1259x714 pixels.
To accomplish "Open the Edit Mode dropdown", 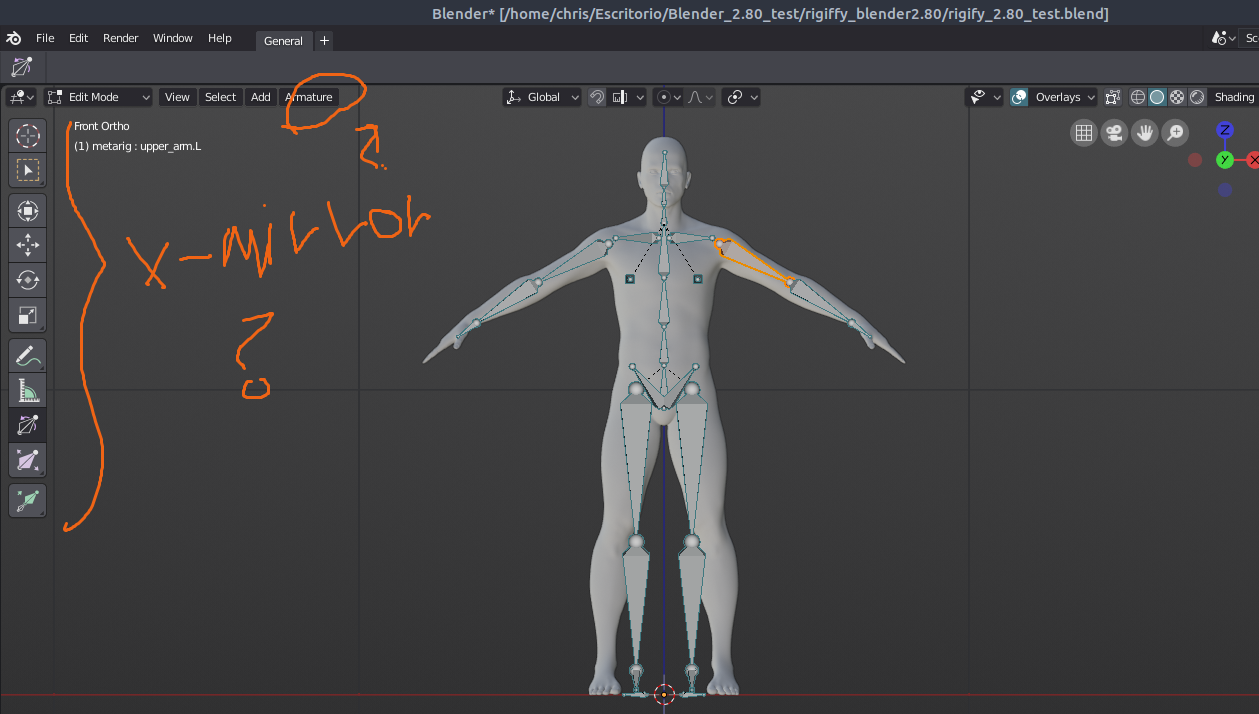I will [100, 97].
